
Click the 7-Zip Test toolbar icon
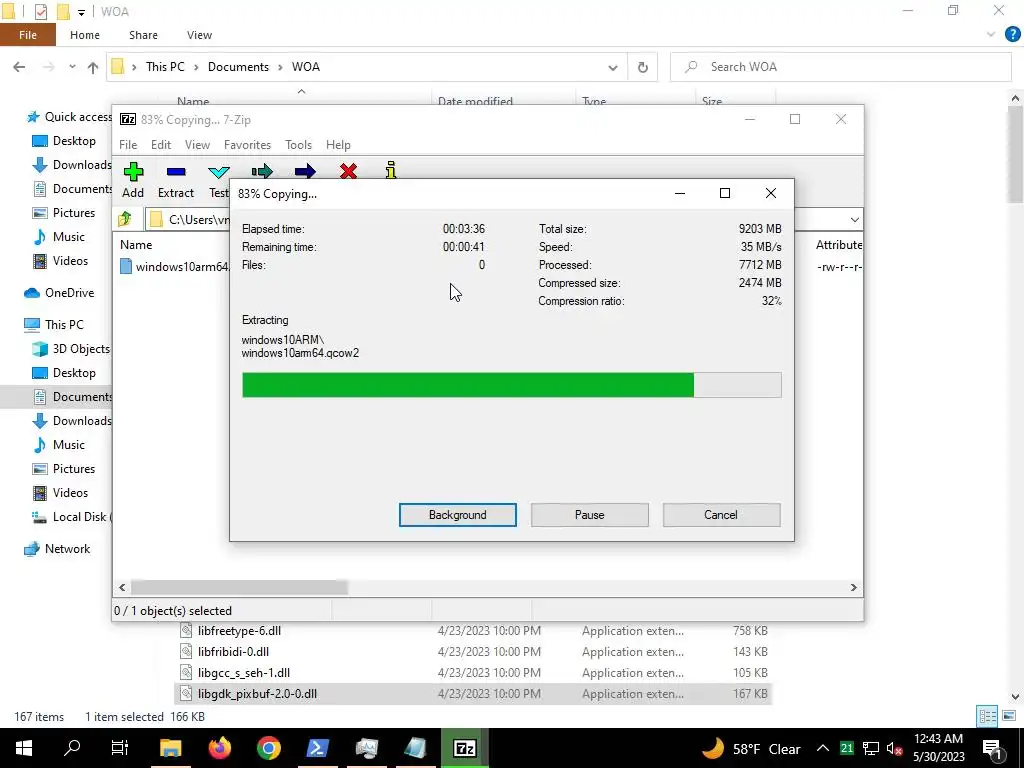pyautogui.click(x=219, y=172)
